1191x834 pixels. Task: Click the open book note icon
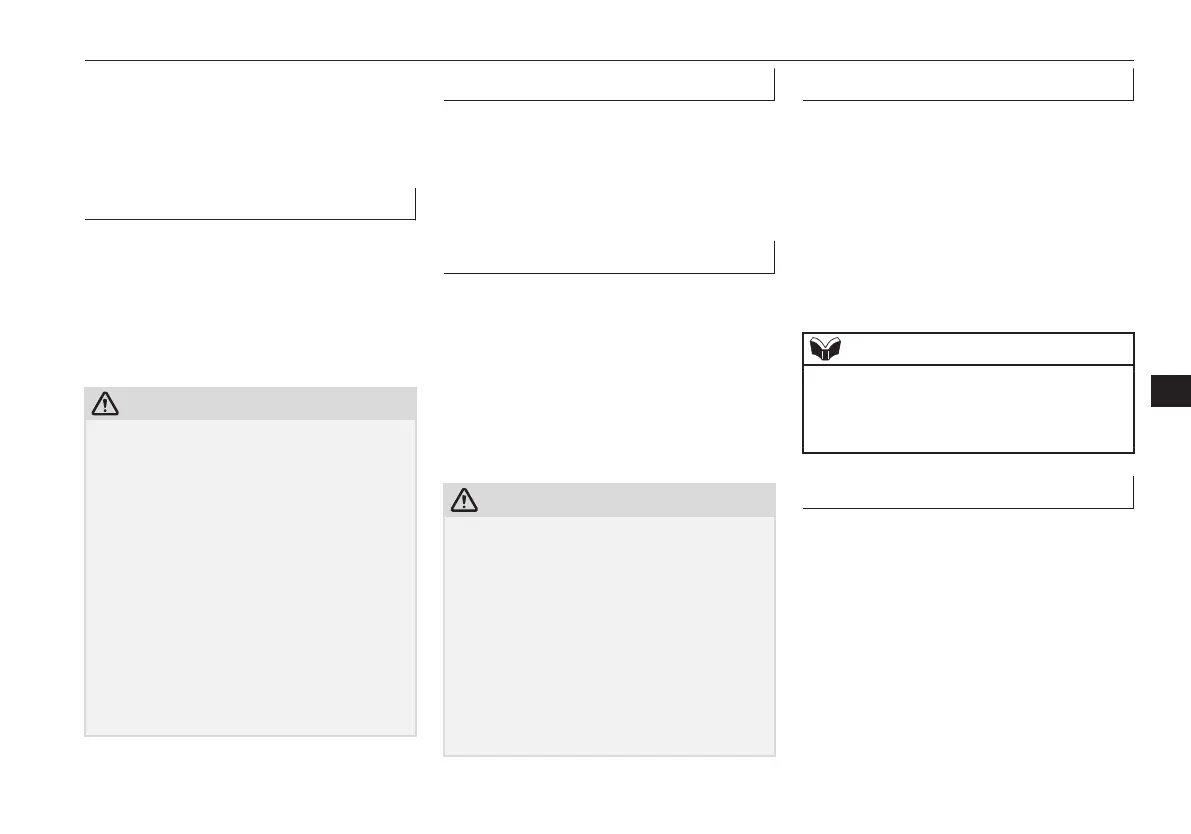click(x=825, y=349)
